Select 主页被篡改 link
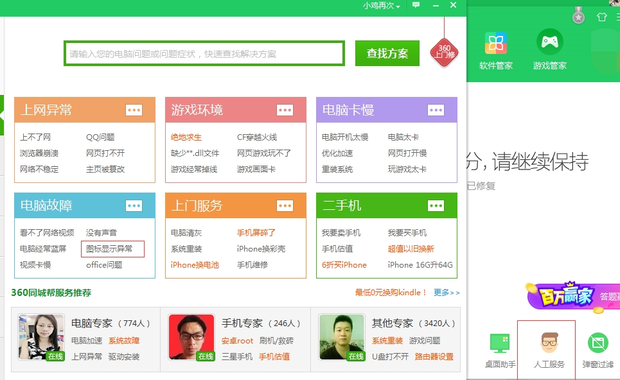The height and width of the screenshot is (380, 620). point(105,169)
